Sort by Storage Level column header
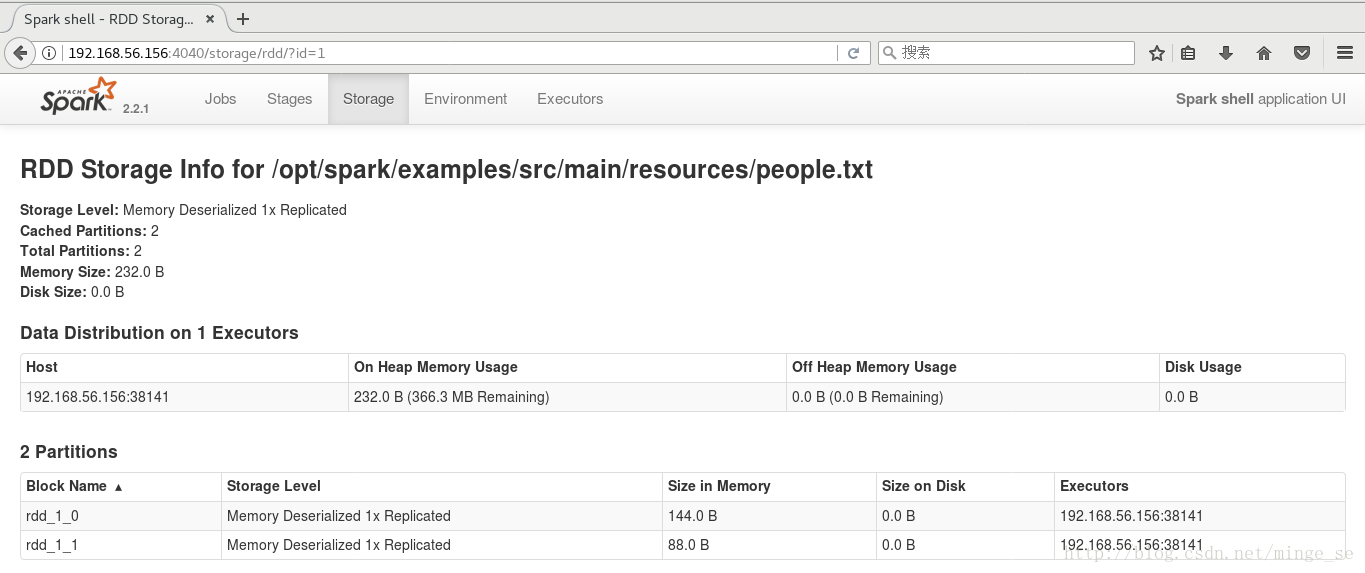Screen dimensions: 1365x573 274,486
